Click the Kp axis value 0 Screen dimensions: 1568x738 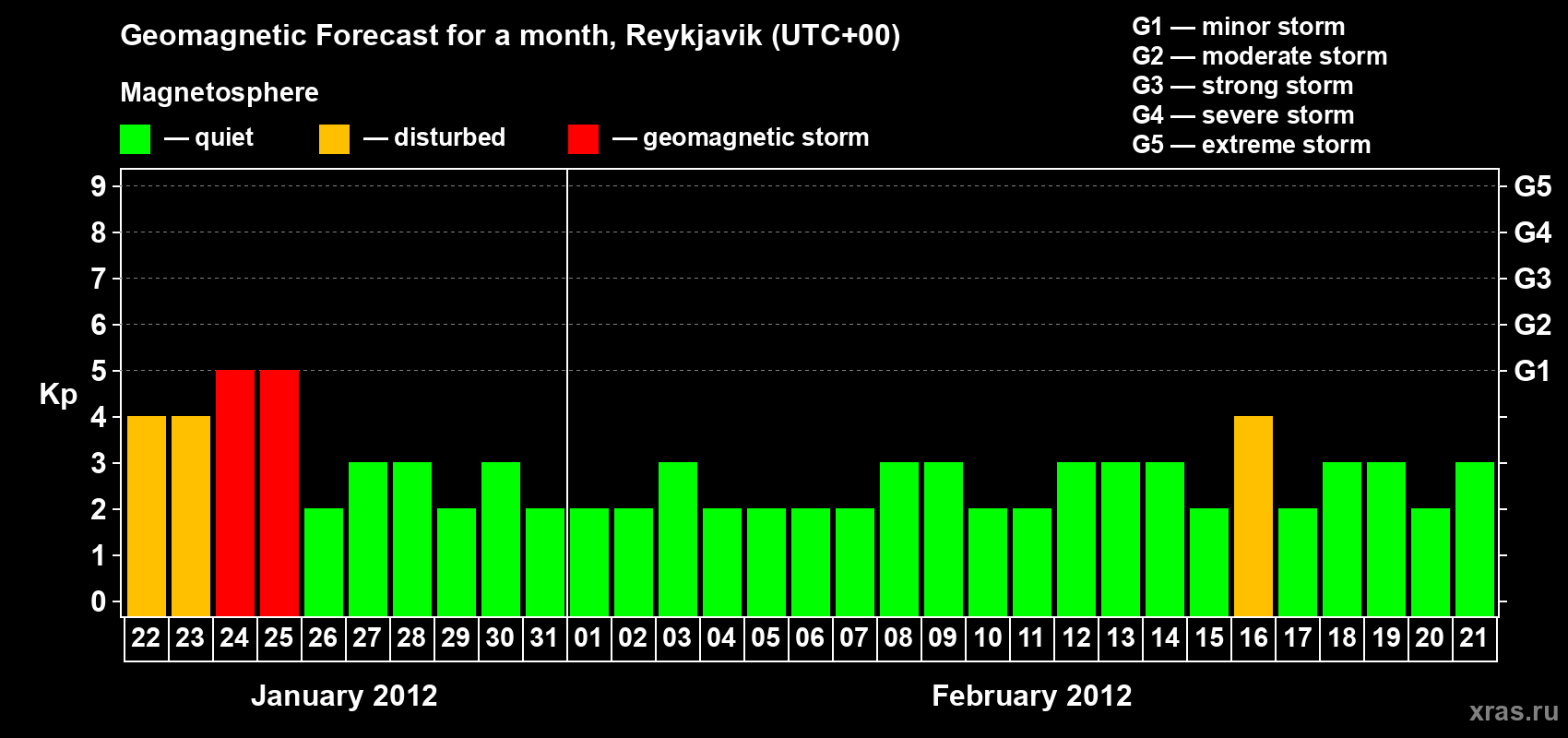pyautogui.click(x=98, y=601)
